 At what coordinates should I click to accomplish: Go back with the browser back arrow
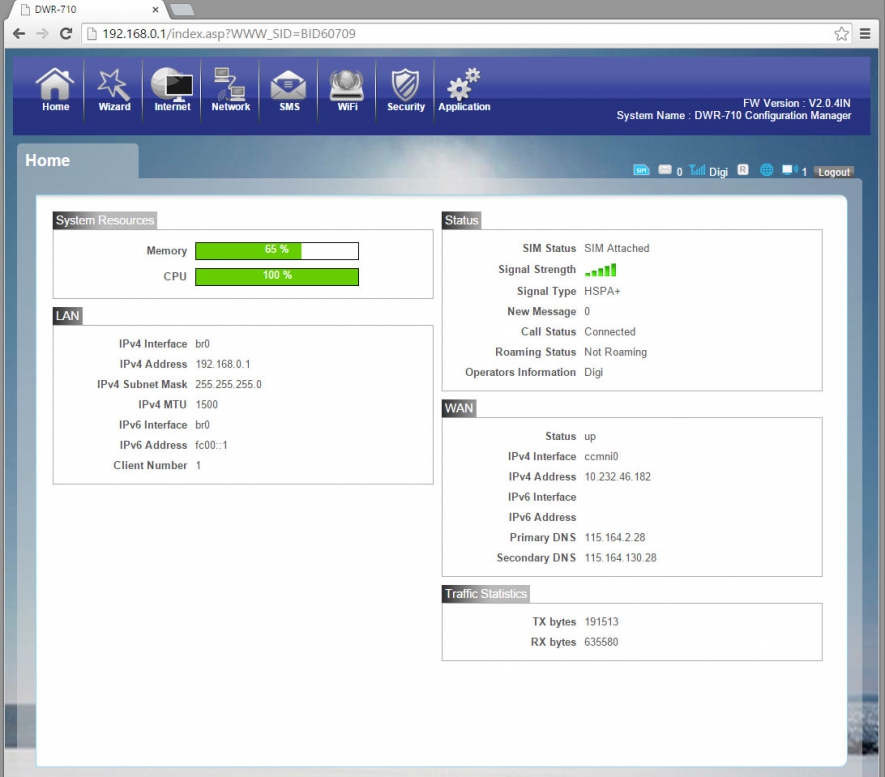point(19,33)
